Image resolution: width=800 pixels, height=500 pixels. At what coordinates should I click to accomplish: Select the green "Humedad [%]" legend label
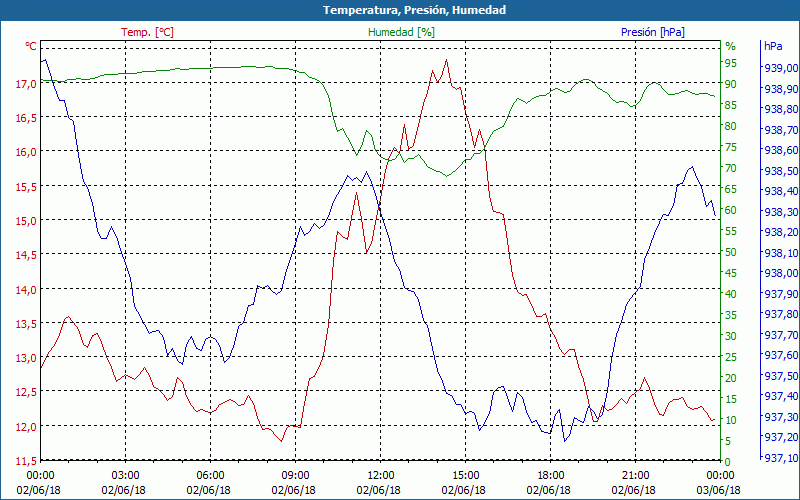[401, 32]
